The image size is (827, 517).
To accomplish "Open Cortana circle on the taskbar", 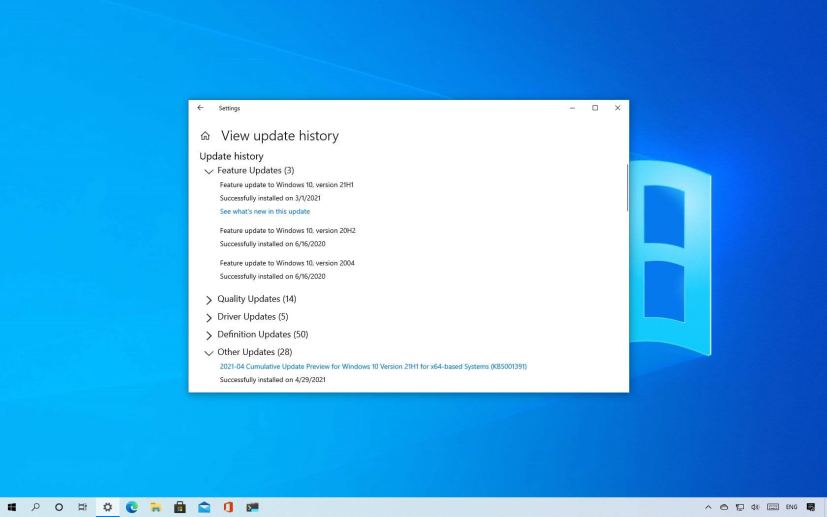I will pos(59,507).
